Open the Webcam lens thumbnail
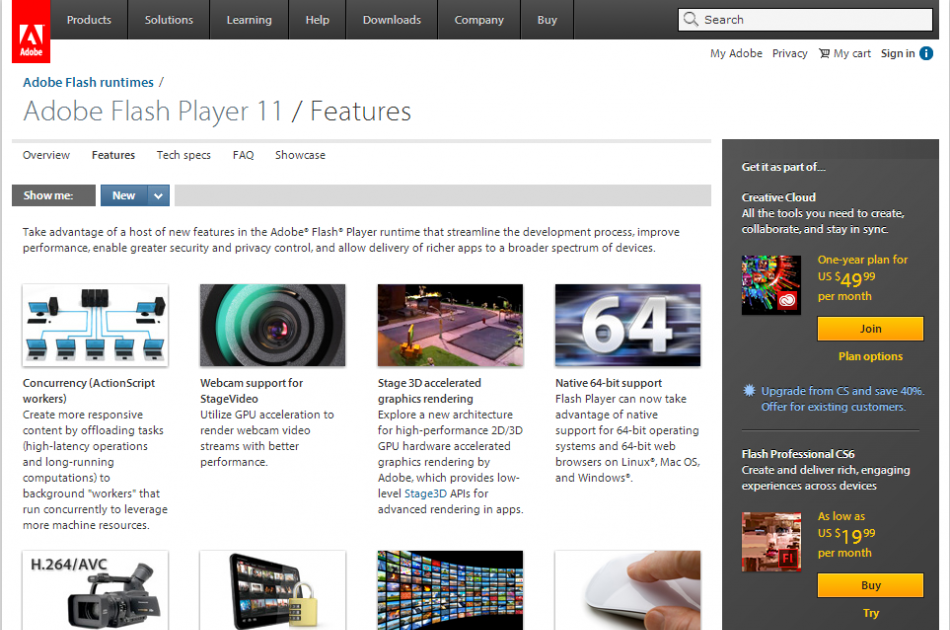 273,325
